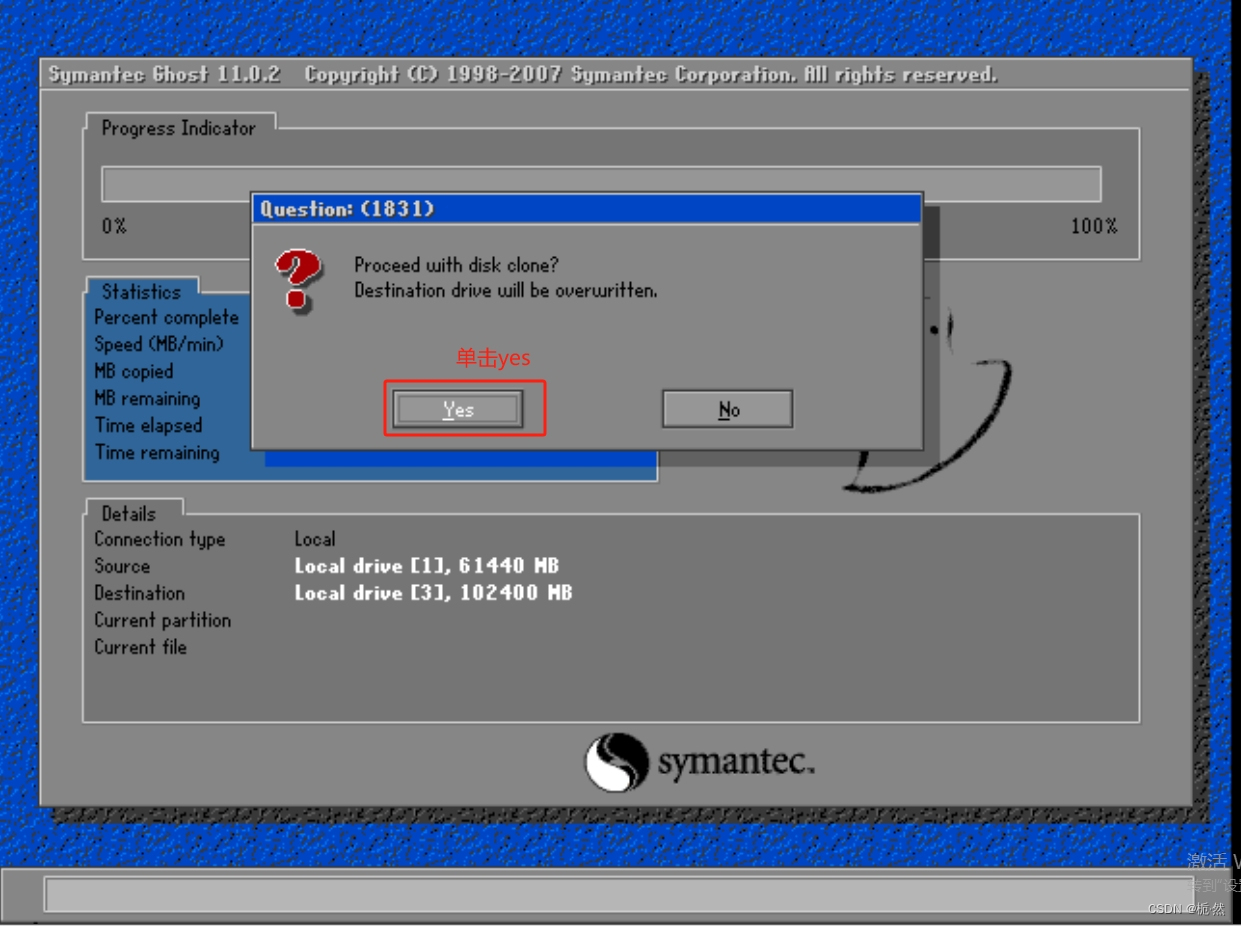Cancel disk clone with No button

(728, 410)
